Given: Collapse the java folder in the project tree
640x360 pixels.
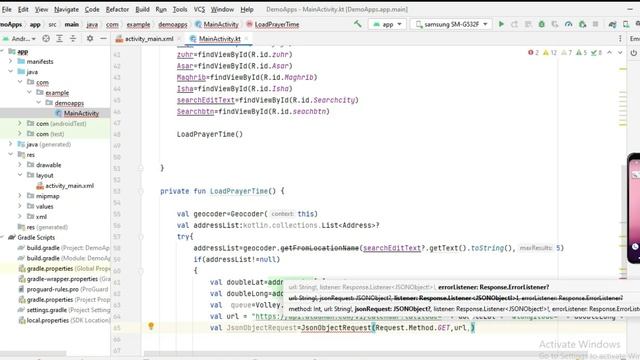Looking at the screenshot, I should point(11,71).
